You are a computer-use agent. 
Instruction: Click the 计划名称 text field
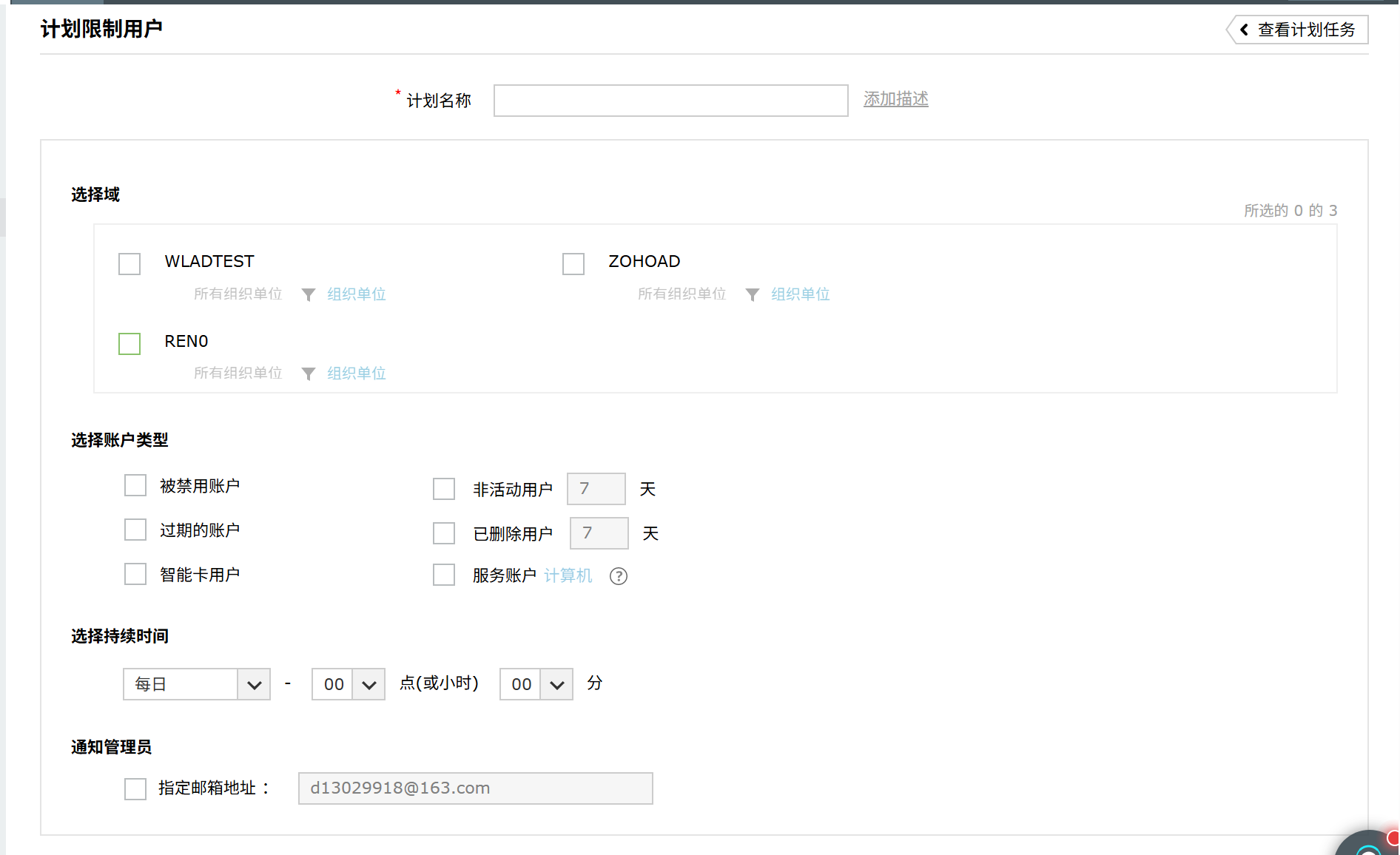pos(671,101)
